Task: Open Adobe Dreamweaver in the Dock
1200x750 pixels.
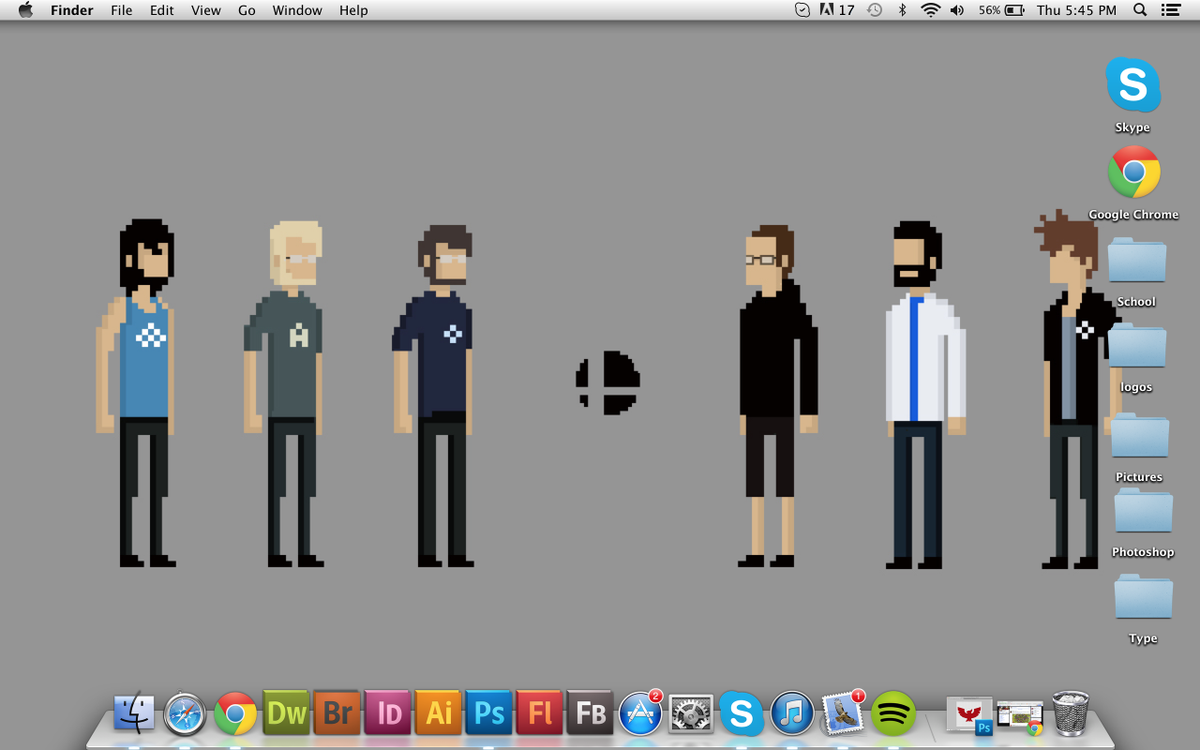Action: [287, 713]
